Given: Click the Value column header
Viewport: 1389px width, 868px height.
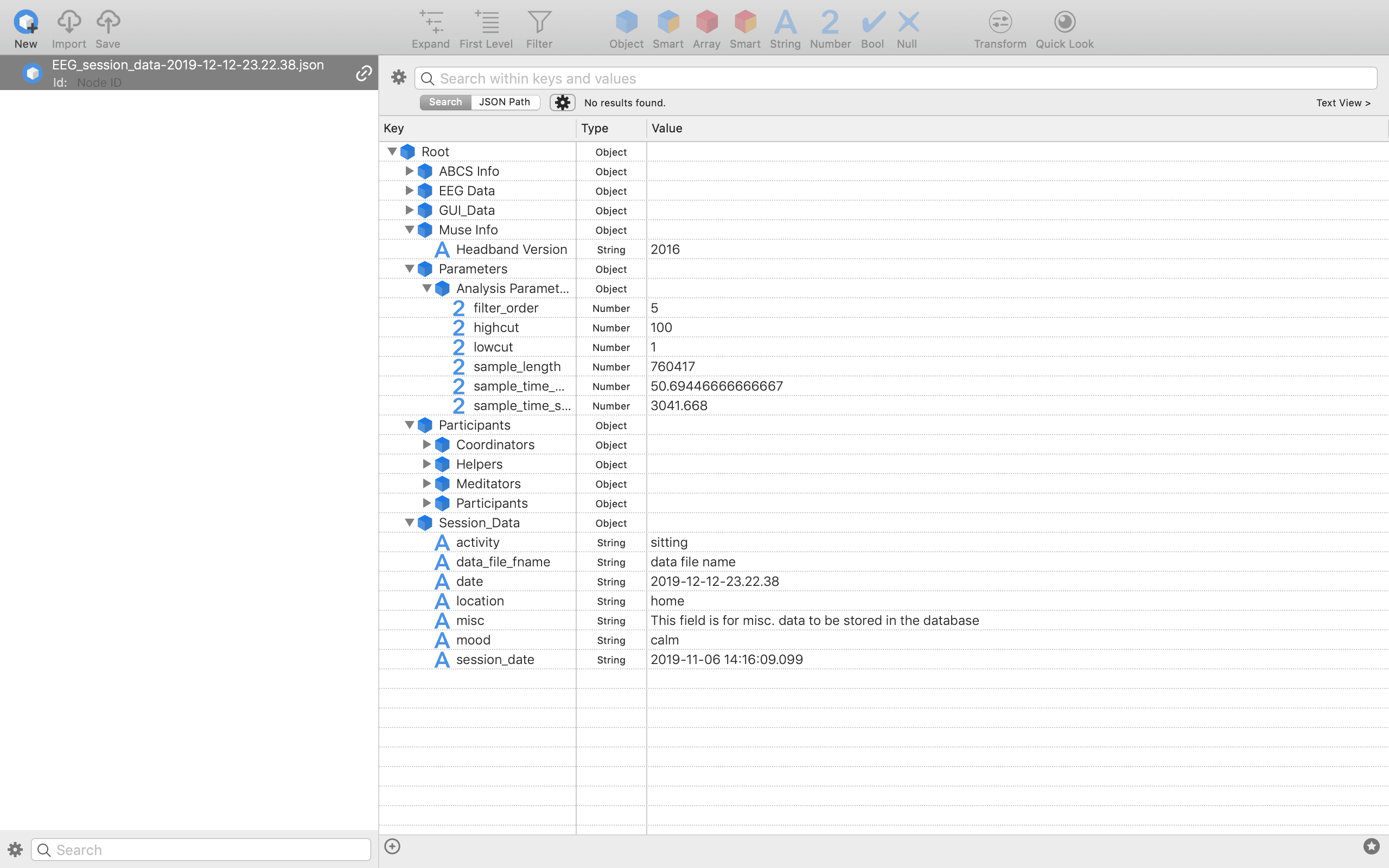Looking at the screenshot, I should [x=1017, y=128].
